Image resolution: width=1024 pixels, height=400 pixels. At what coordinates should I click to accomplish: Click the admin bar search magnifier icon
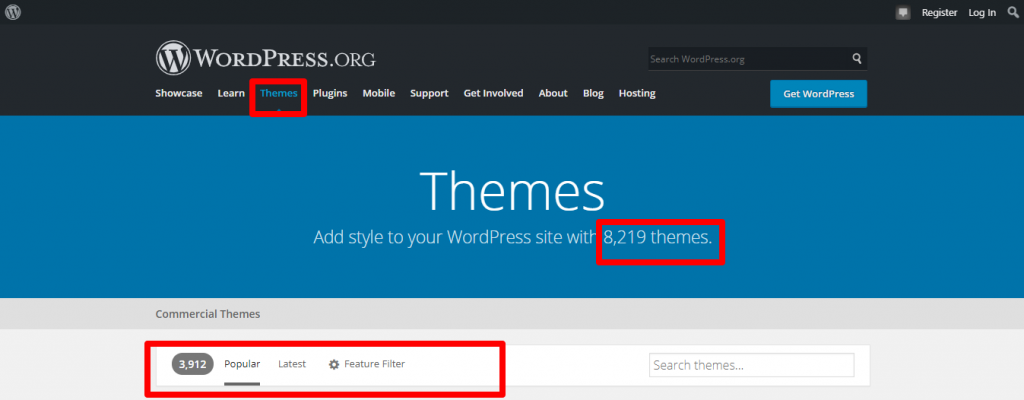[1013, 12]
